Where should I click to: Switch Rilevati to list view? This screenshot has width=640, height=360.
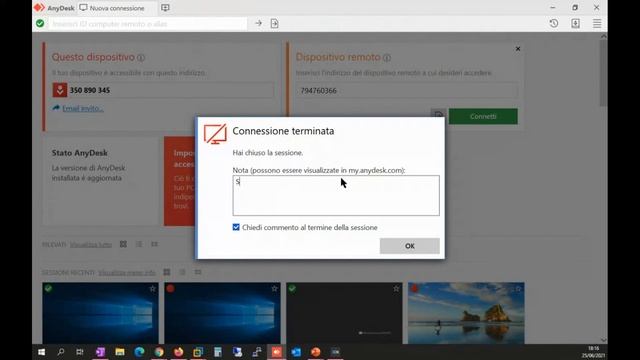tap(139, 244)
